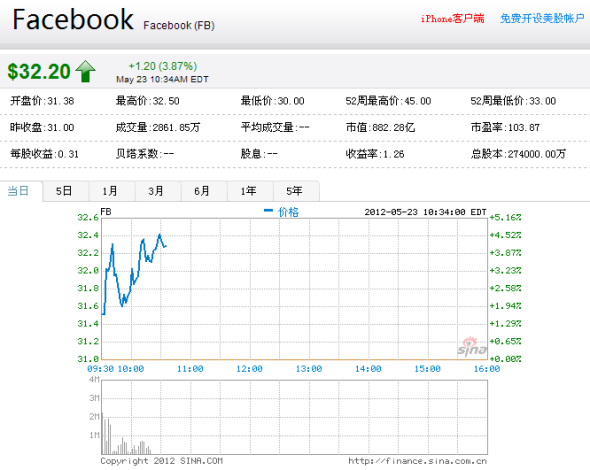Open the 免费开设美股帐户 link
The height and width of the screenshot is (470, 590).
point(542,18)
